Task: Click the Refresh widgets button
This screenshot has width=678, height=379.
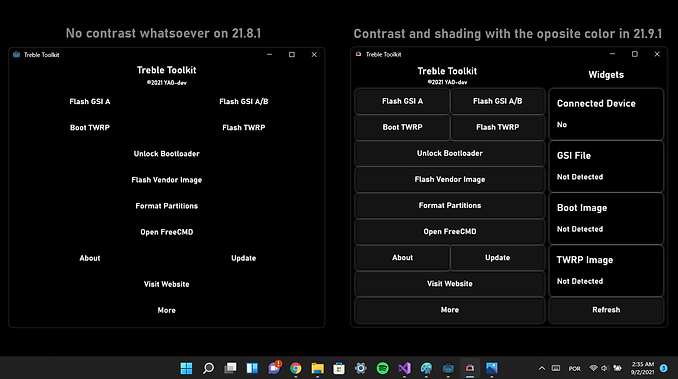Action: click(x=606, y=310)
